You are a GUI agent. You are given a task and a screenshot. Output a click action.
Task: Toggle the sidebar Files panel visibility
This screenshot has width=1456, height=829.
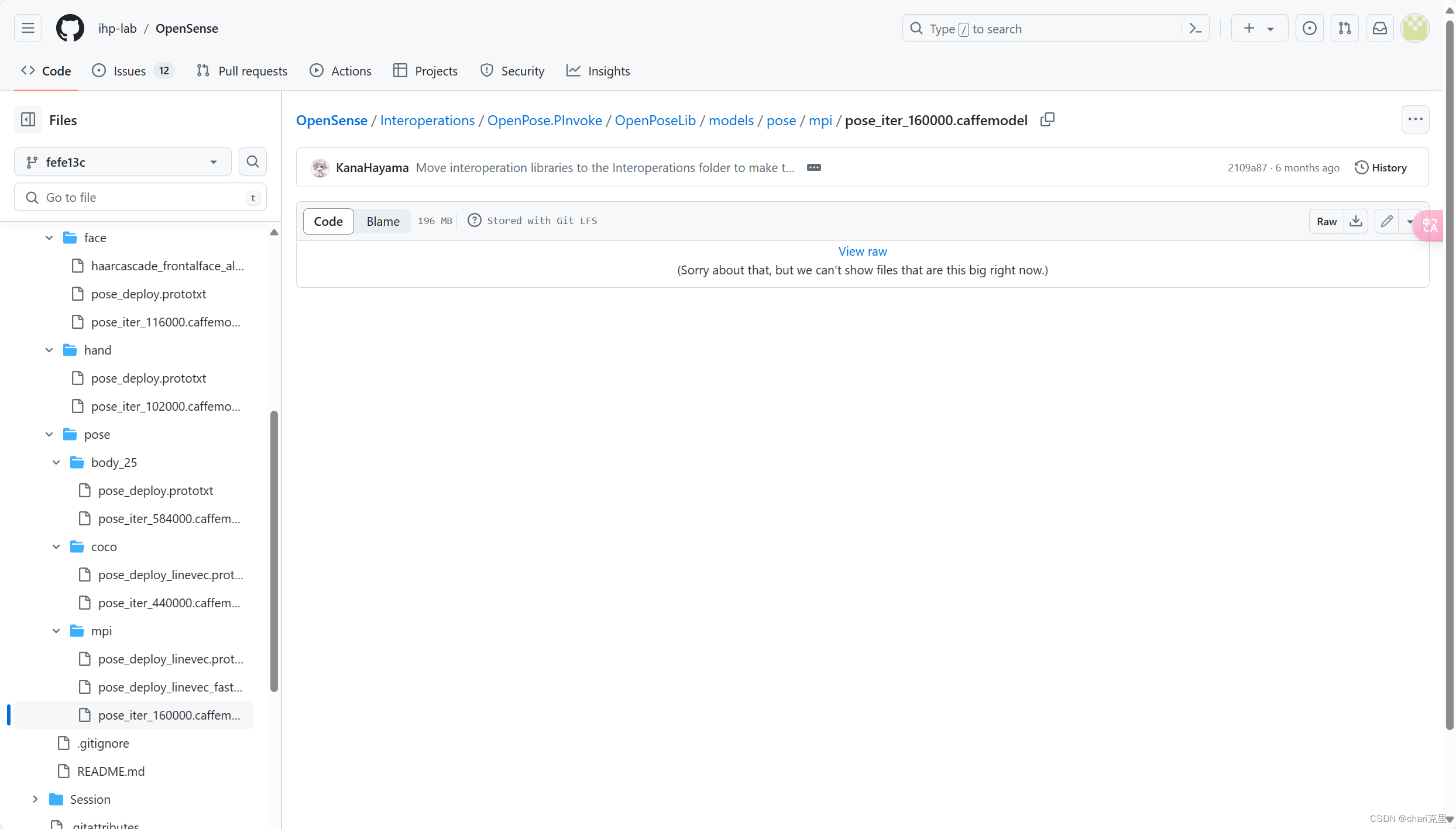point(27,119)
